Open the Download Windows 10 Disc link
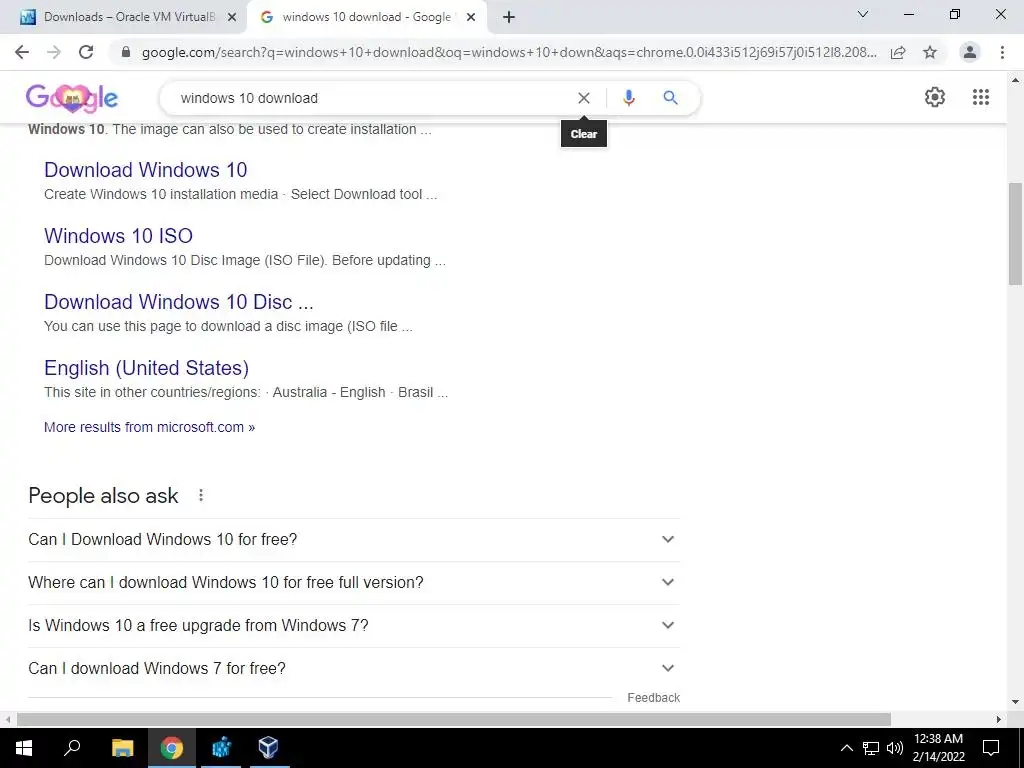The height and width of the screenshot is (768, 1024). [x=178, y=302]
